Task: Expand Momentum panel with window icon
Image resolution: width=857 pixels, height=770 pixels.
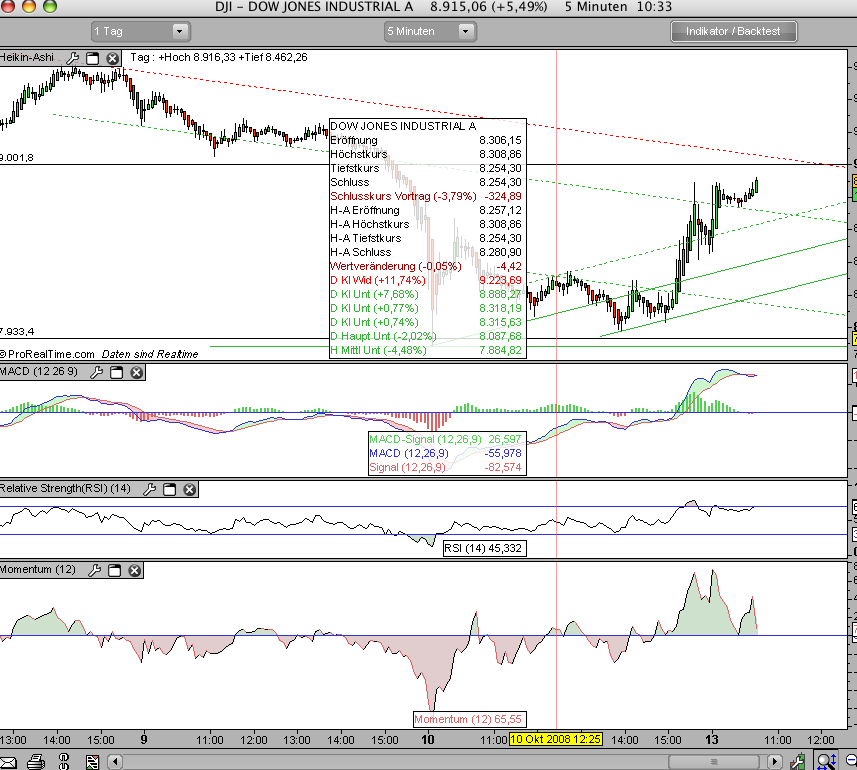Action: [x=114, y=570]
